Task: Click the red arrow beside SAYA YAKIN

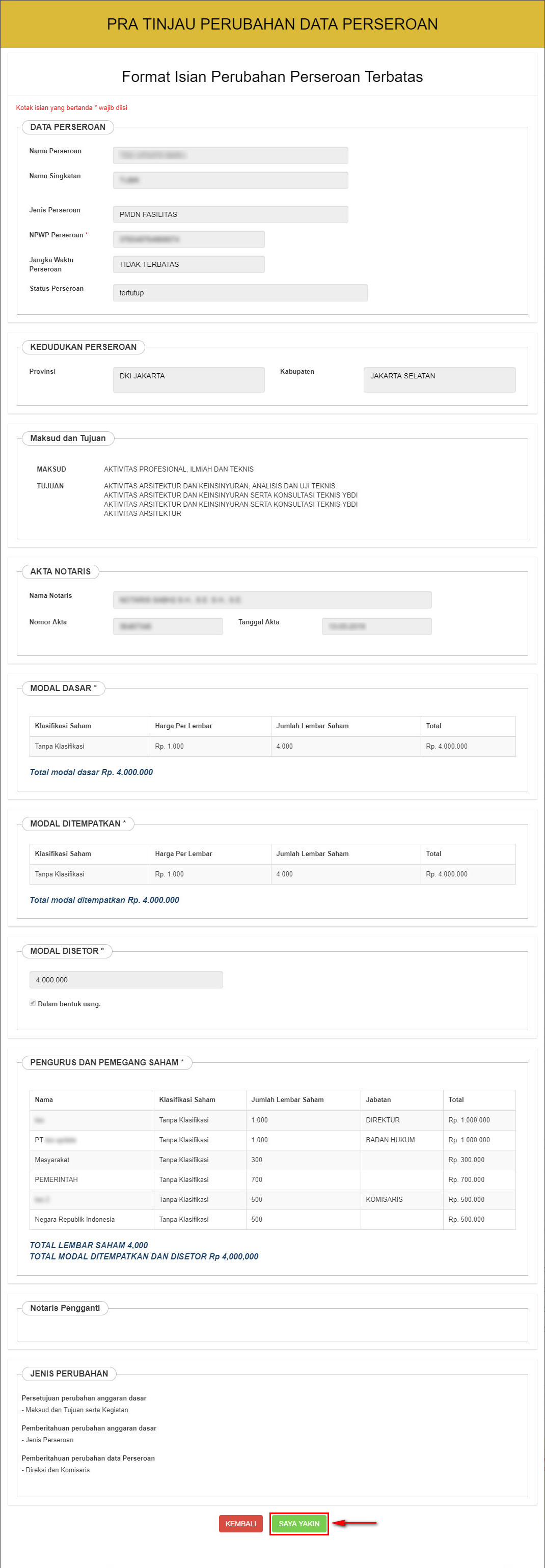Action: click(355, 1523)
